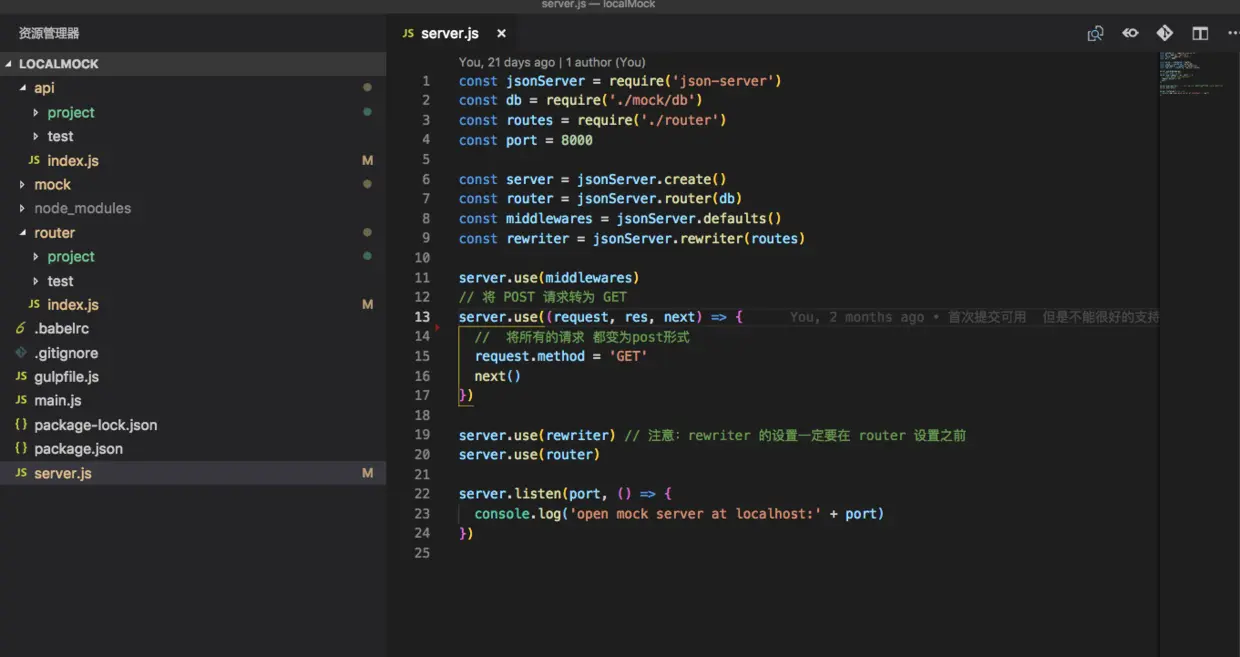This screenshot has height=657, width=1240.
Task: Click the green change dot on the mock folder
Action: [x=367, y=184]
